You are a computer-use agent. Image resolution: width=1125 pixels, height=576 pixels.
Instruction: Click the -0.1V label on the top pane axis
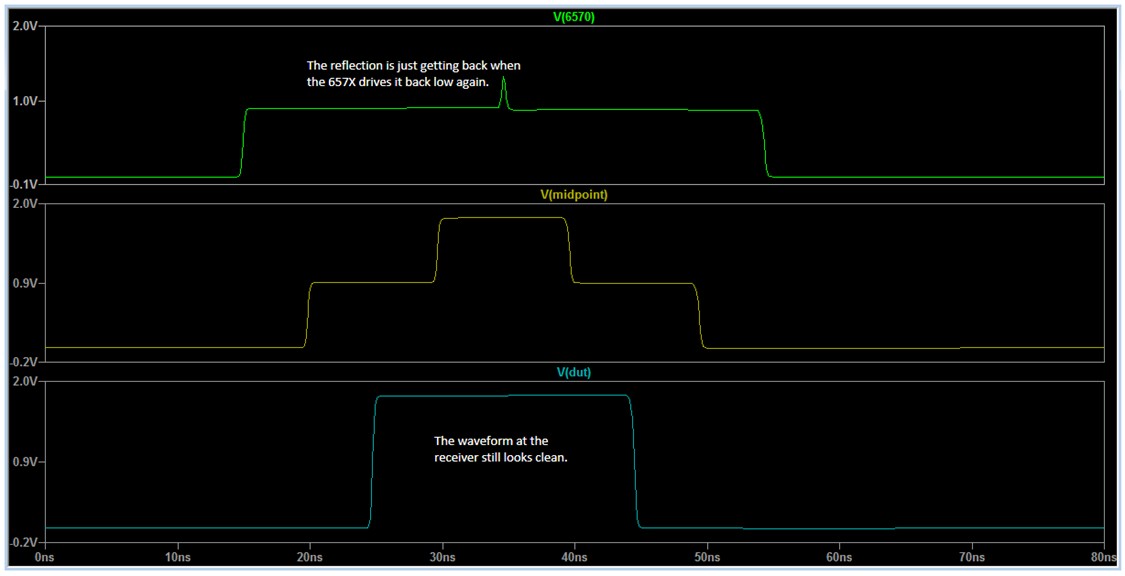22,183
